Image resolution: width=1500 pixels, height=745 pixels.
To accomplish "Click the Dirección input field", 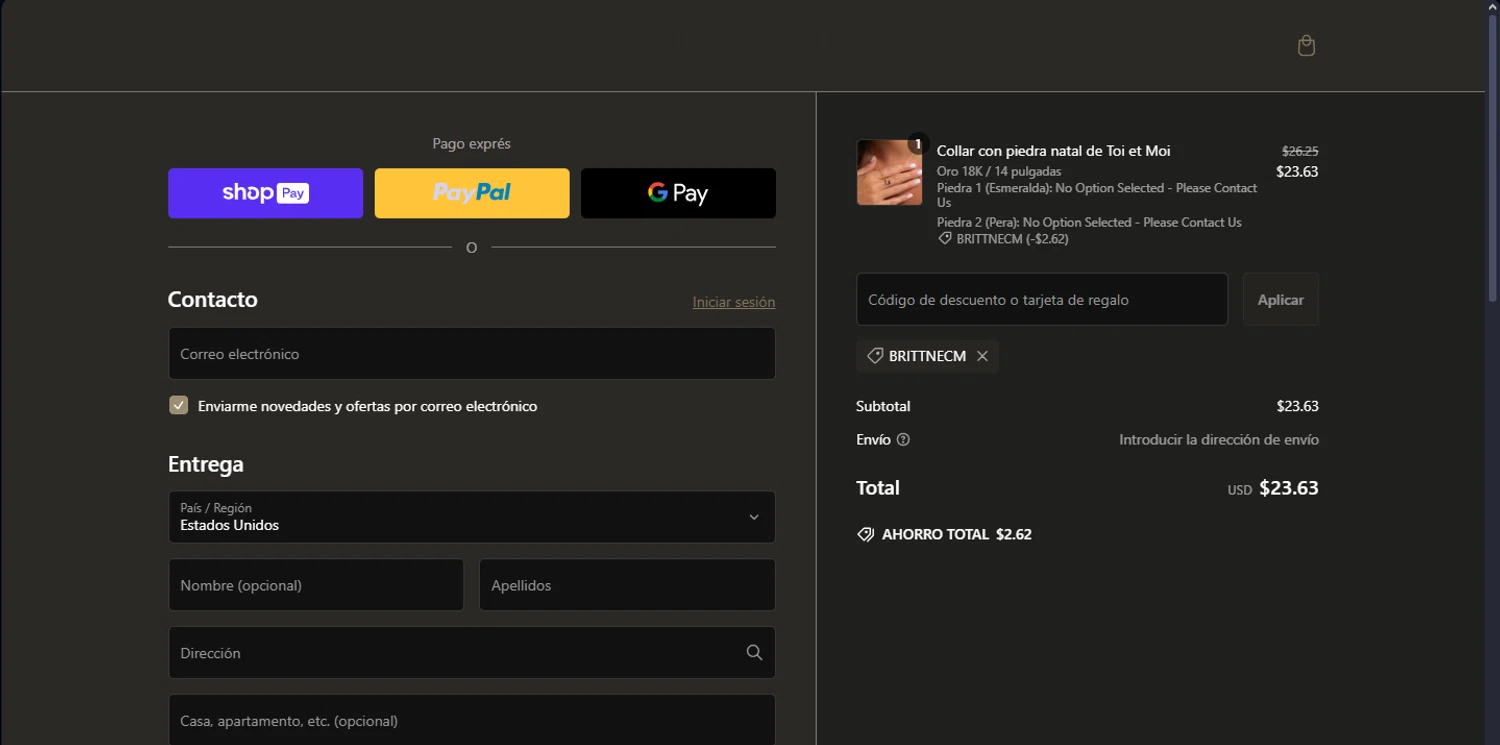I will [472, 653].
